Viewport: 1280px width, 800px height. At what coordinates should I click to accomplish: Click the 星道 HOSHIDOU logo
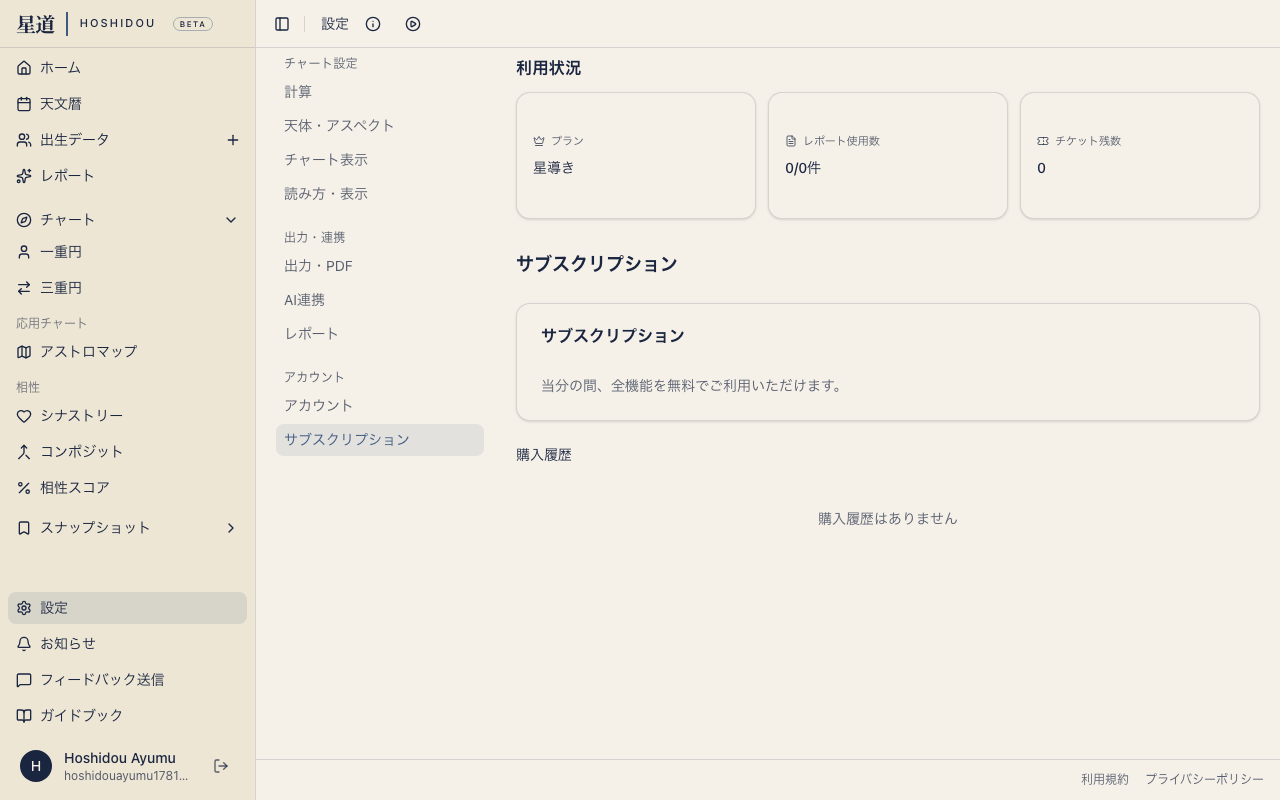pyautogui.click(x=86, y=24)
